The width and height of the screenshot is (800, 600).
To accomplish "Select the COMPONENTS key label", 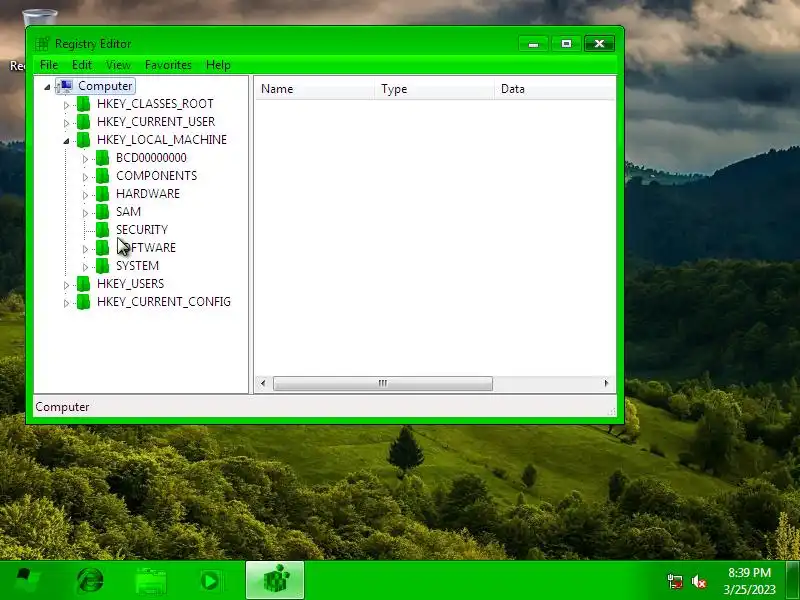I will point(157,176).
